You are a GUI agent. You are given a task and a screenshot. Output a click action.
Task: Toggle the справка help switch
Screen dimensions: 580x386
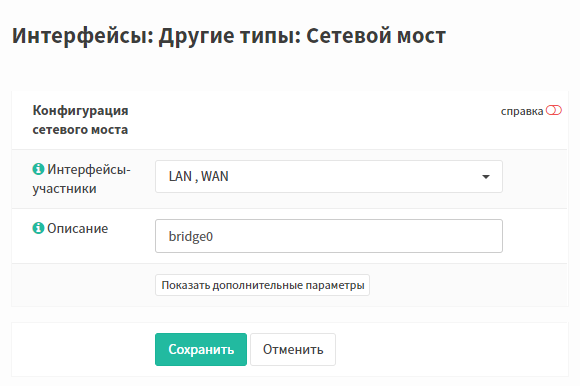click(x=554, y=110)
